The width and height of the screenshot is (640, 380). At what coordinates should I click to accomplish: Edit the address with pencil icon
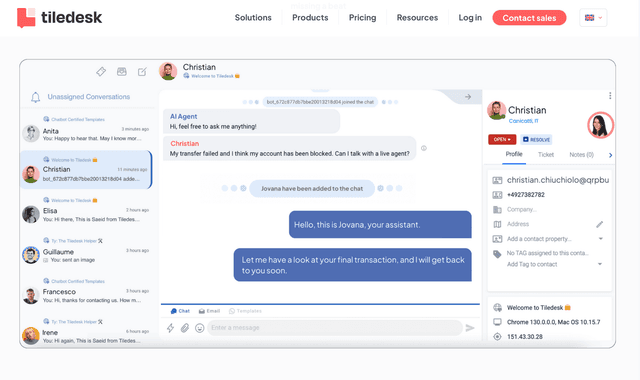click(600, 224)
